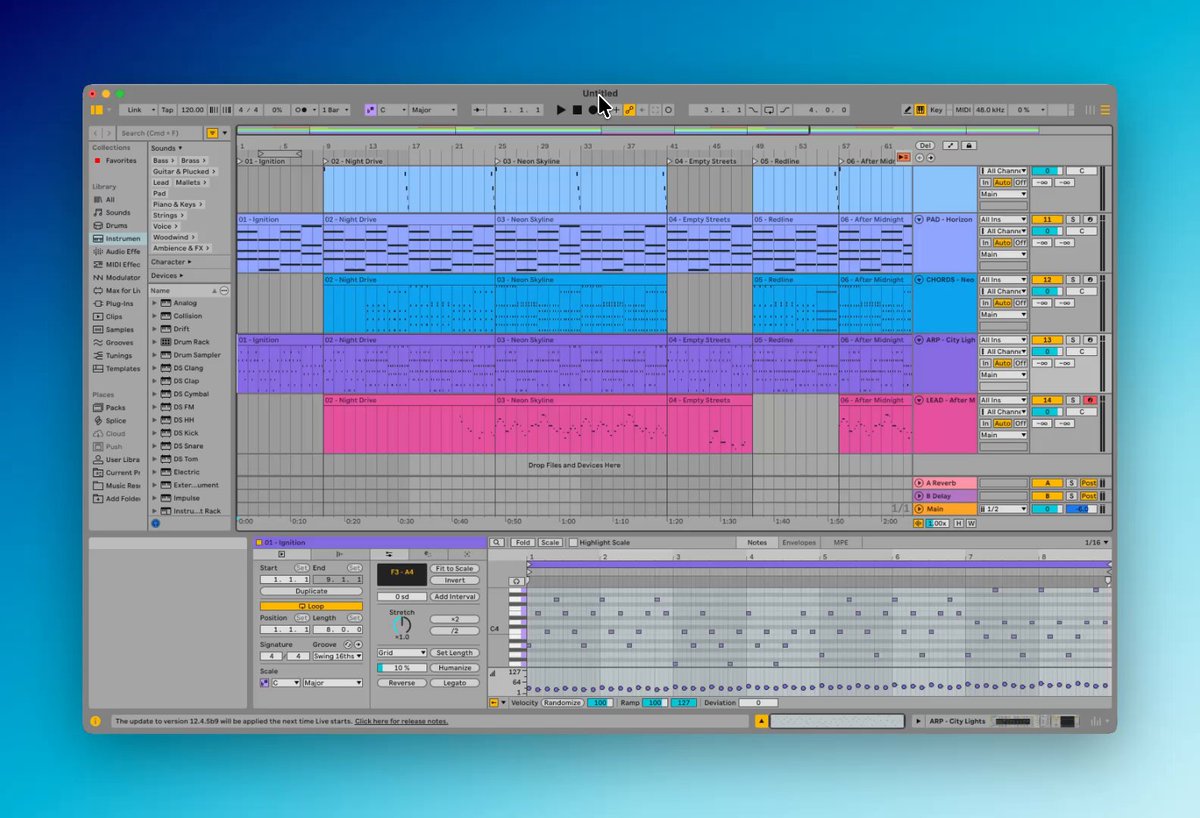This screenshot has width=1200, height=818.
Task: Expand the Impulse instrument entry
Action: (x=155, y=498)
